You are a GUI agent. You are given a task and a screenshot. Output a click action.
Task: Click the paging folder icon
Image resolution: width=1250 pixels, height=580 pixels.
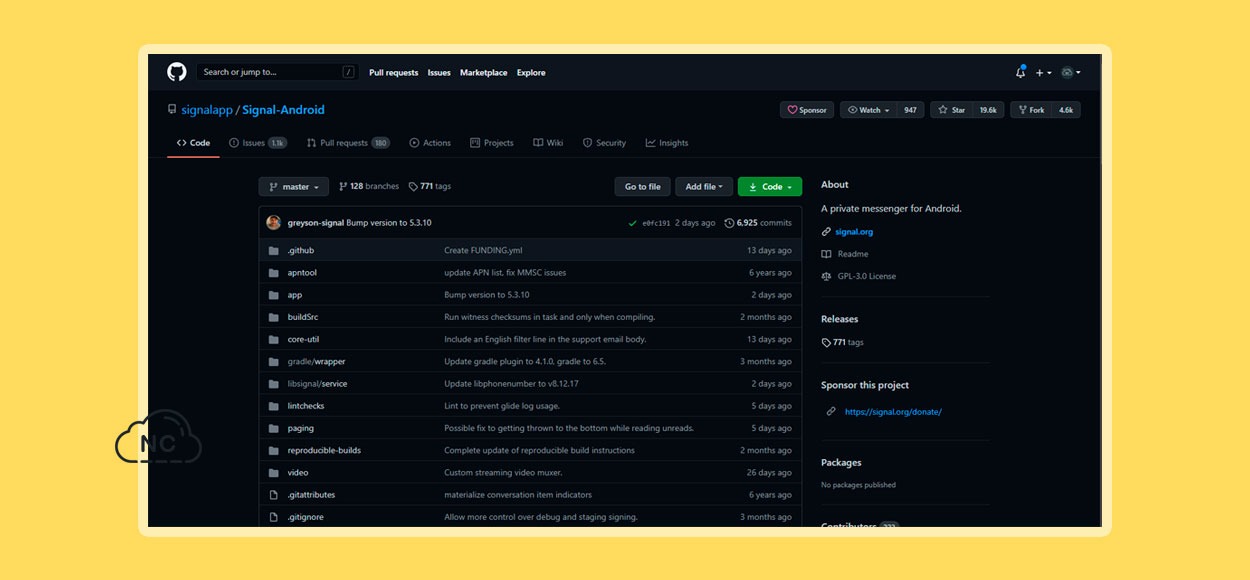[274, 428]
